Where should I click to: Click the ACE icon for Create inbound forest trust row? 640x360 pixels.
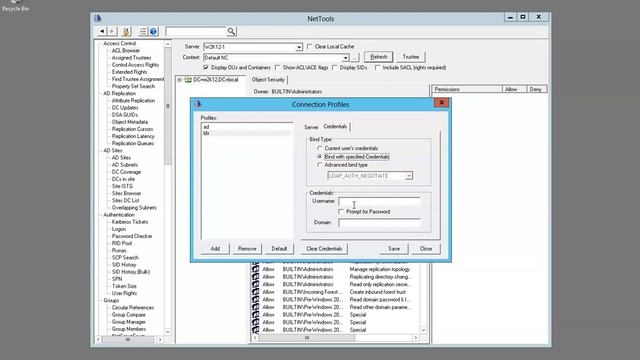(x=256, y=292)
